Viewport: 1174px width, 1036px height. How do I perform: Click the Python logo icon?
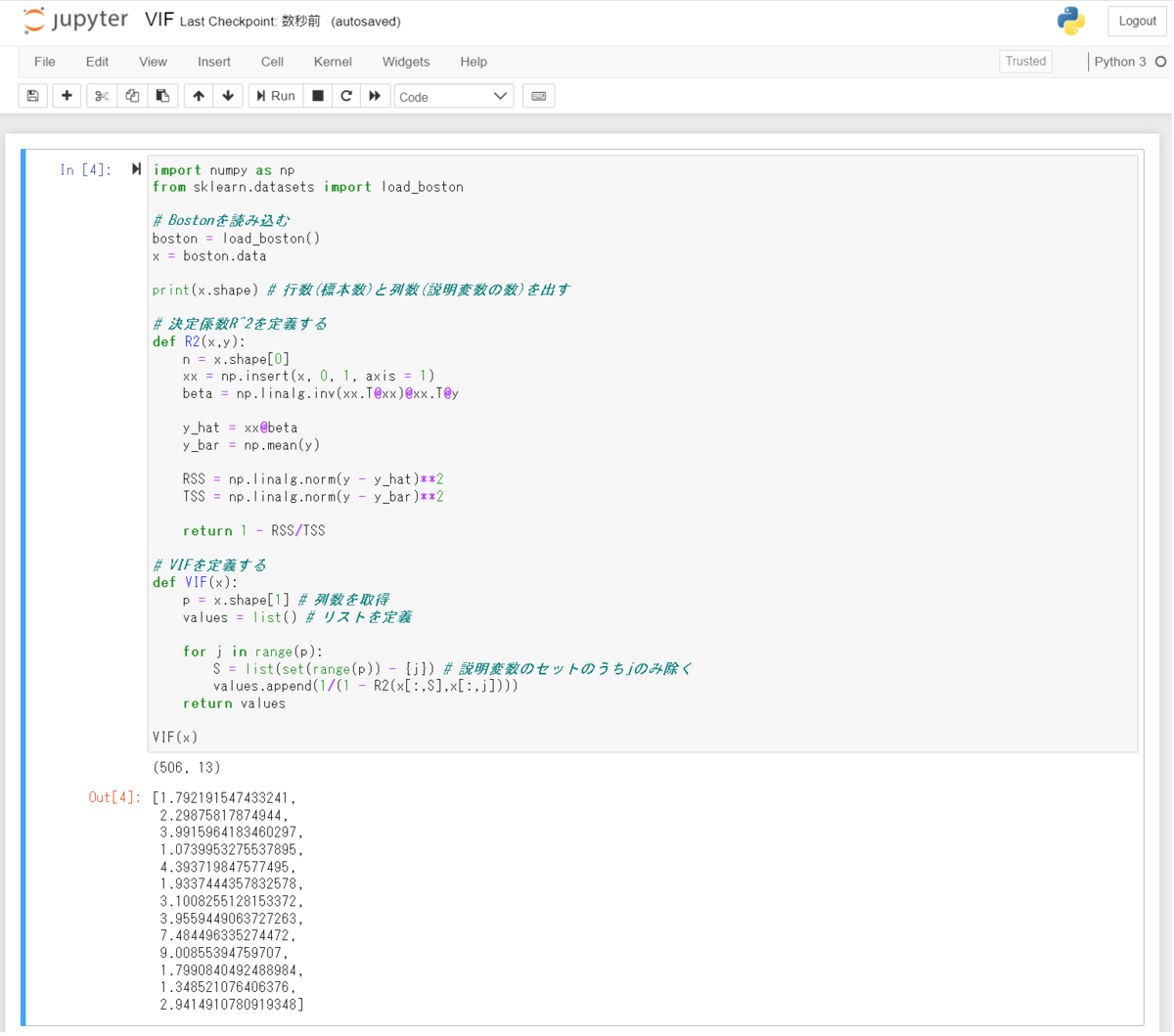[x=1071, y=21]
